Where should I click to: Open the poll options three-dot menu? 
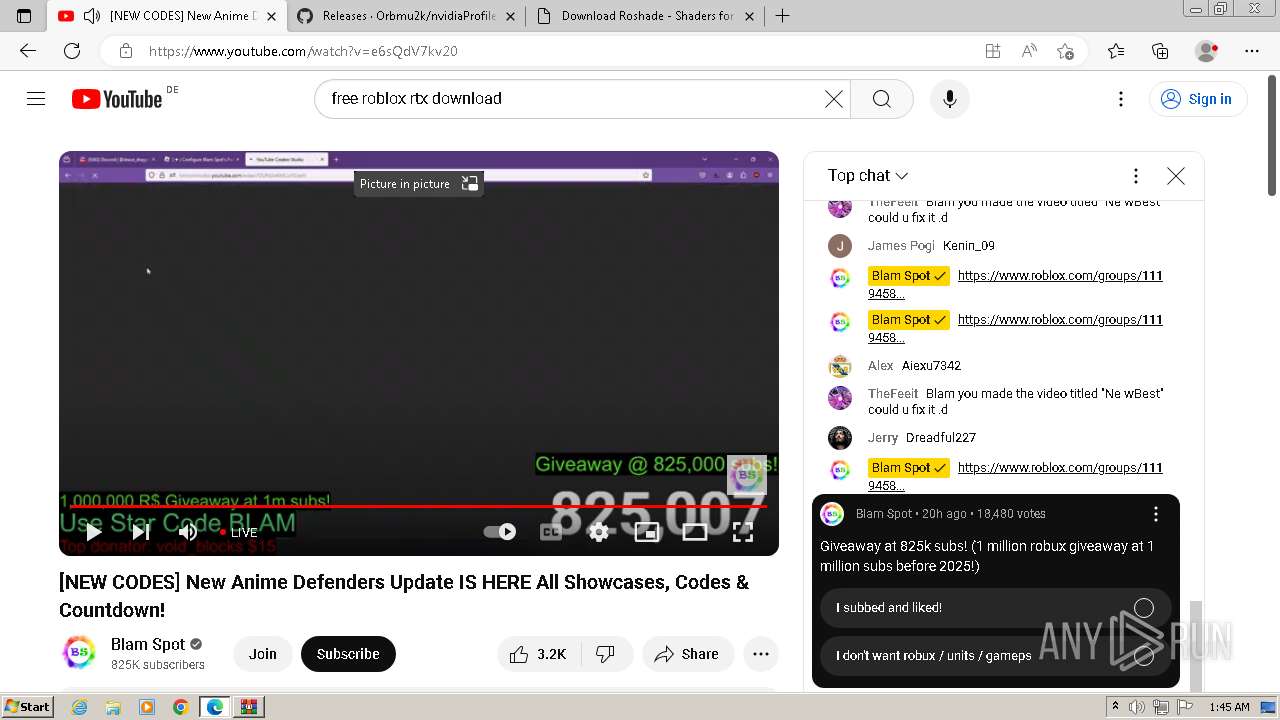click(x=1156, y=514)
